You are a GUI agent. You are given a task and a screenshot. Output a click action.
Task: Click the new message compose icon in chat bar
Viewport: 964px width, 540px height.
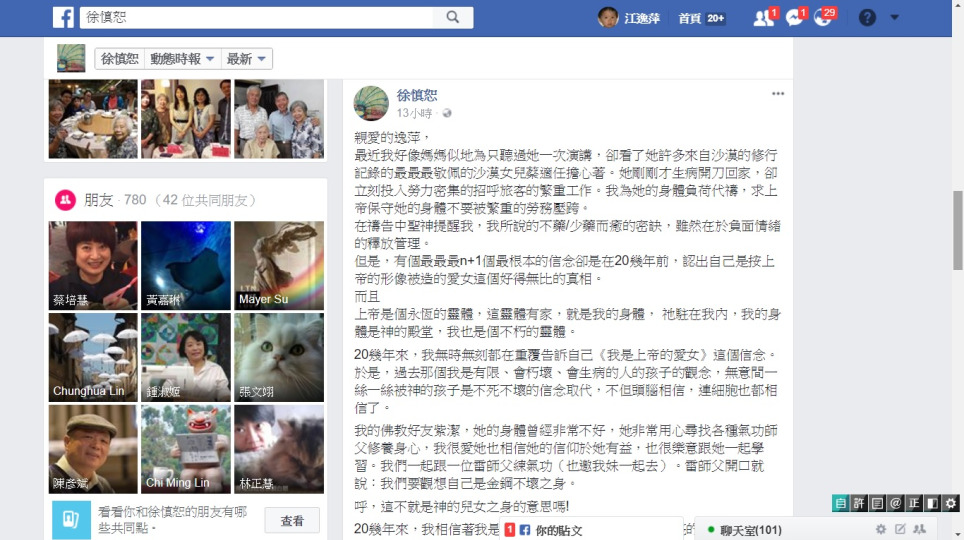[900, 529]
